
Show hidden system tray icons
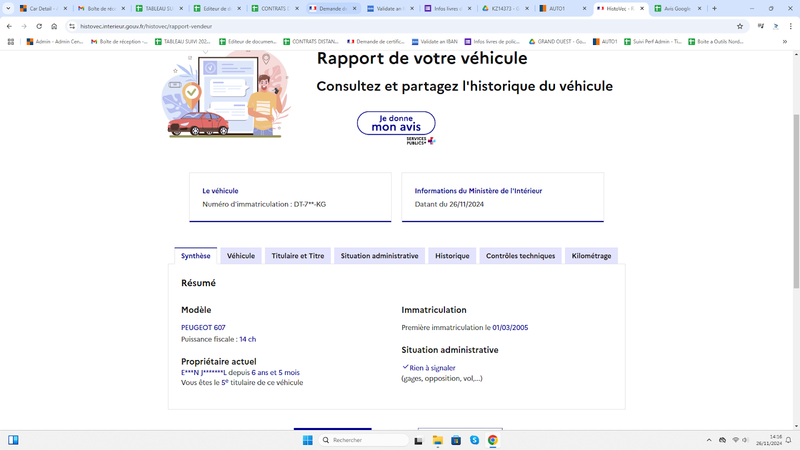(x=709, y=440)
